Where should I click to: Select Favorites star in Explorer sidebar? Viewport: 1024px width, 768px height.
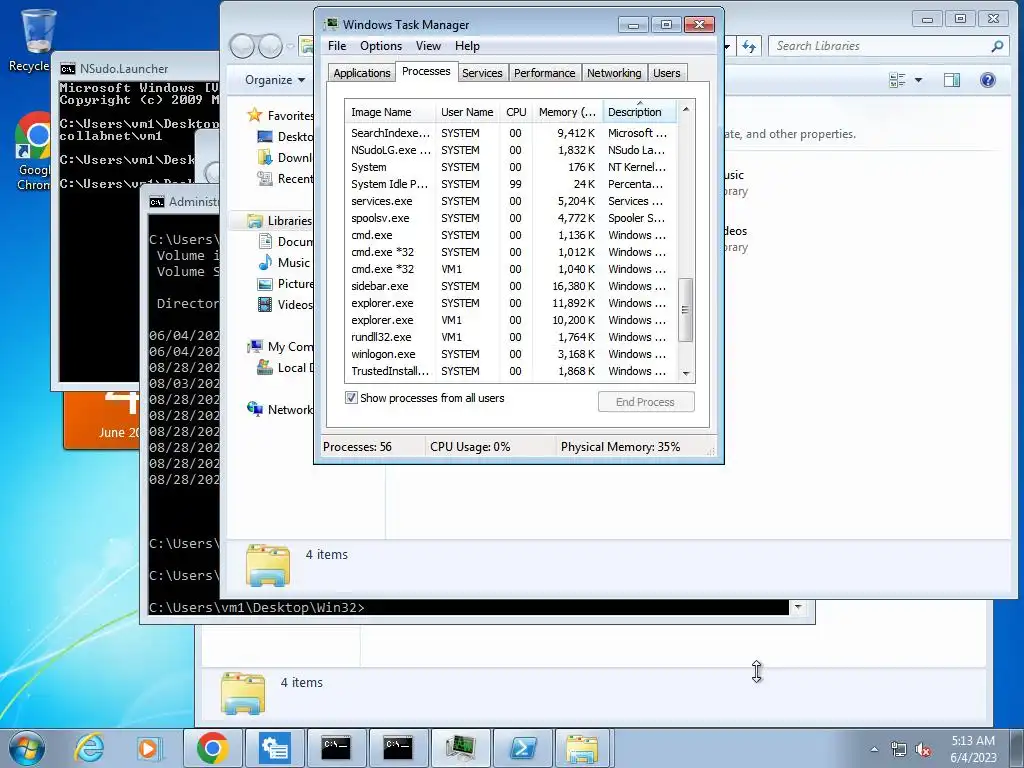coord(255,116)
